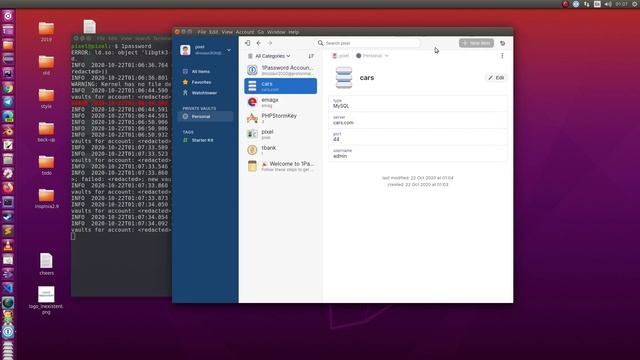This screenshot has height=360, width=640.
Task: Open the 2019 folder on the desktop
Action: pos(46,31)
